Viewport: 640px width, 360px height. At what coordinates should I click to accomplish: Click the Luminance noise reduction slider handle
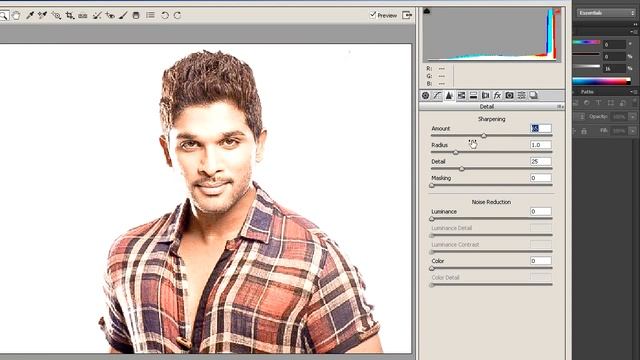click(x=432, y=219)
